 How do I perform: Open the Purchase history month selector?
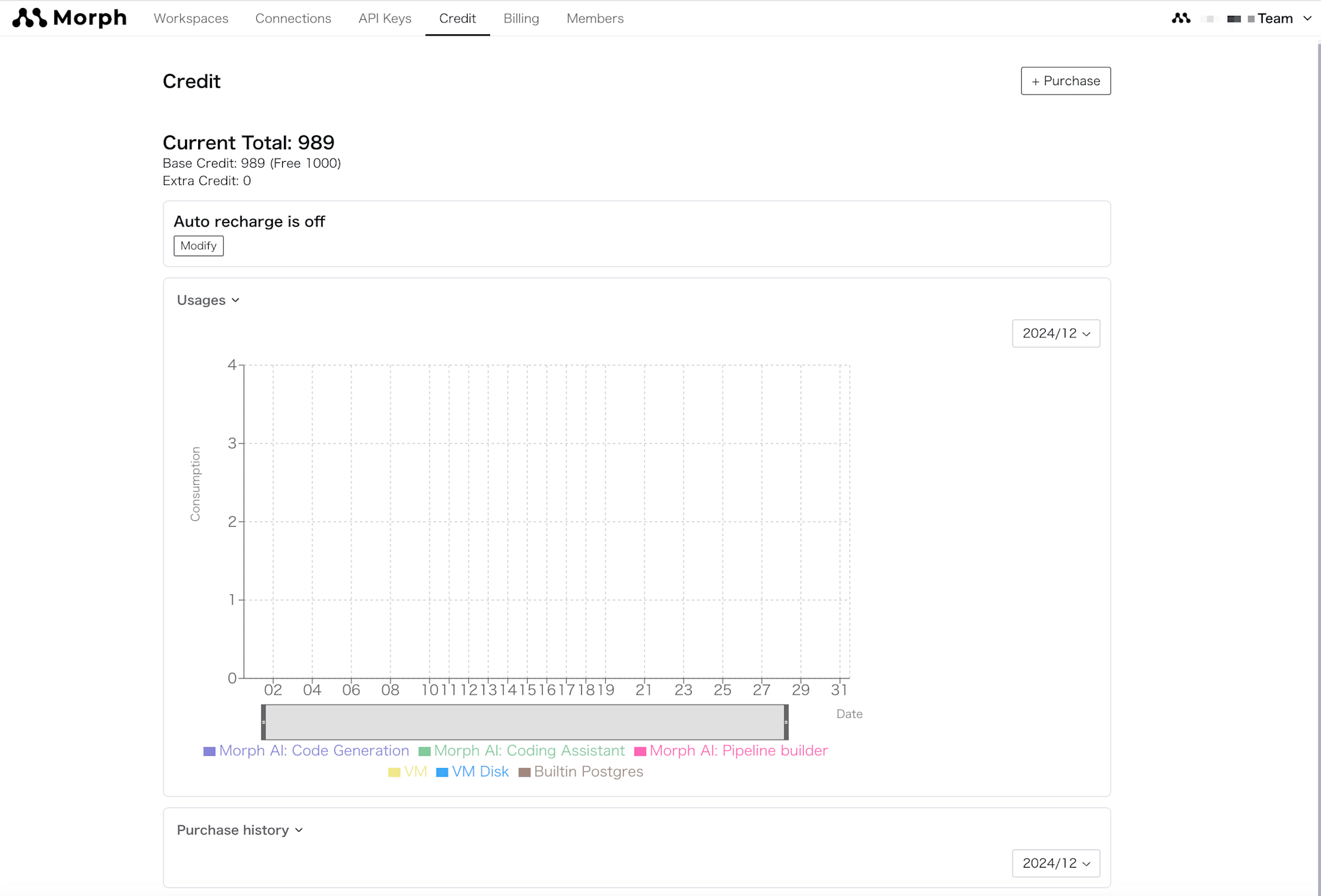[1056, 863]
